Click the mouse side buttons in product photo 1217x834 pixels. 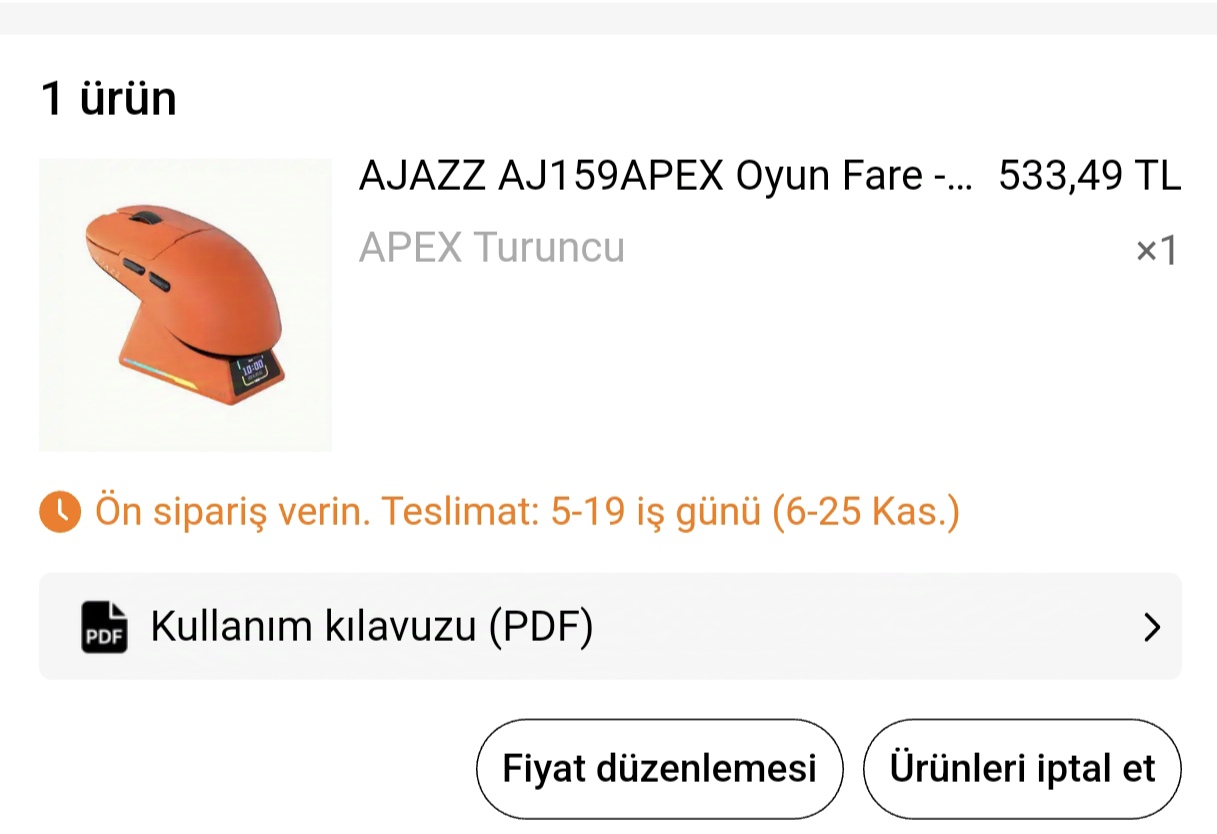point(147,276)
